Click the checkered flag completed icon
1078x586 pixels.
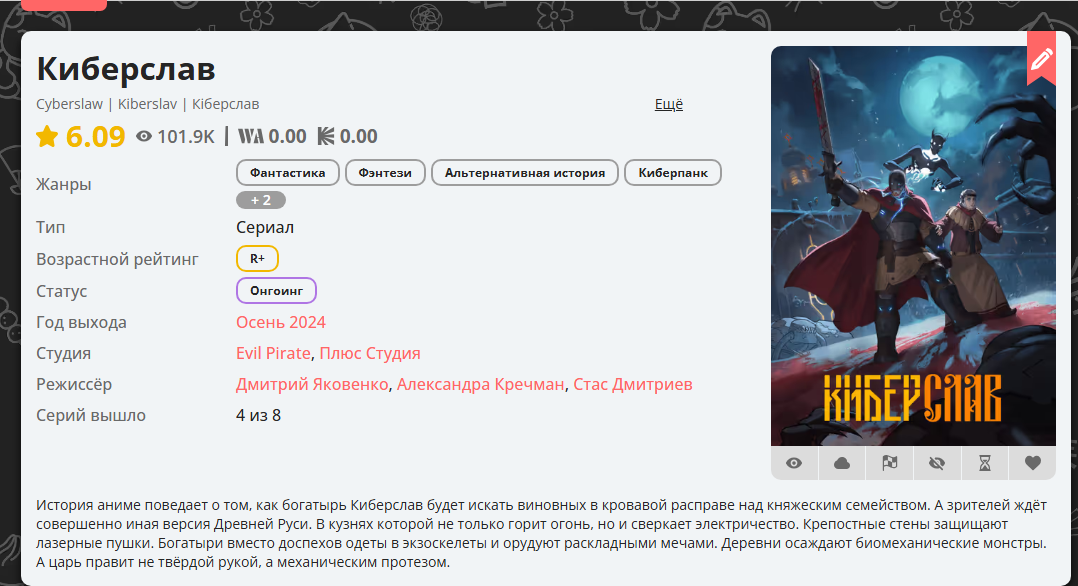890,464
